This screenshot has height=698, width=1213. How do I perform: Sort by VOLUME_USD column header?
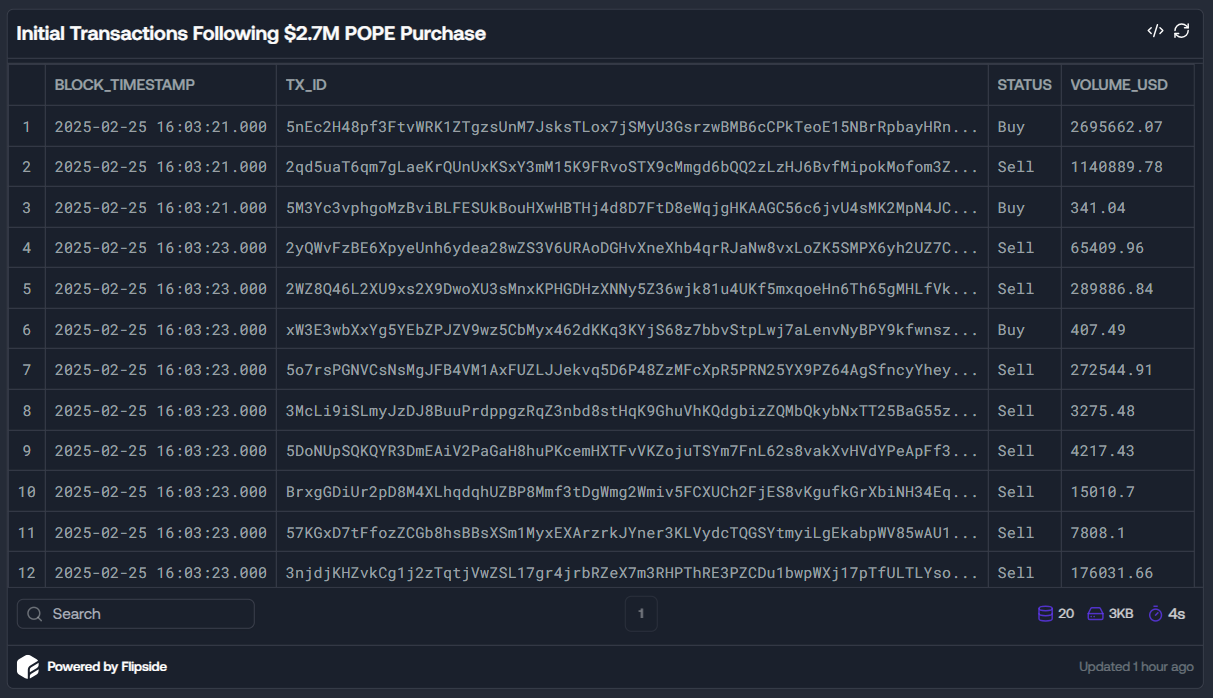click(x=1118, y=85)
